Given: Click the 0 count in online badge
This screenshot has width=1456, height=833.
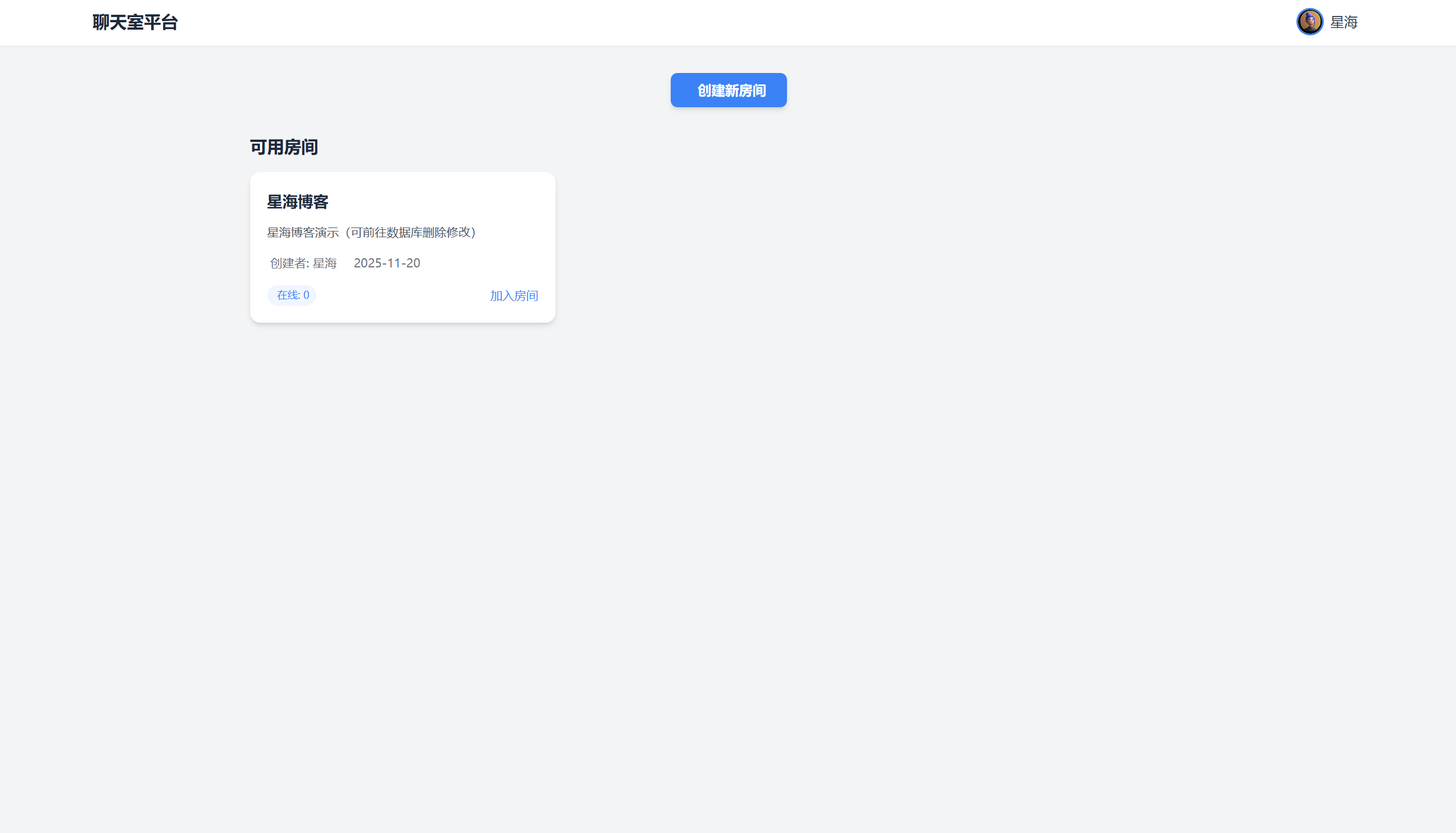Looking at the screenshot, I should point(307,295).
